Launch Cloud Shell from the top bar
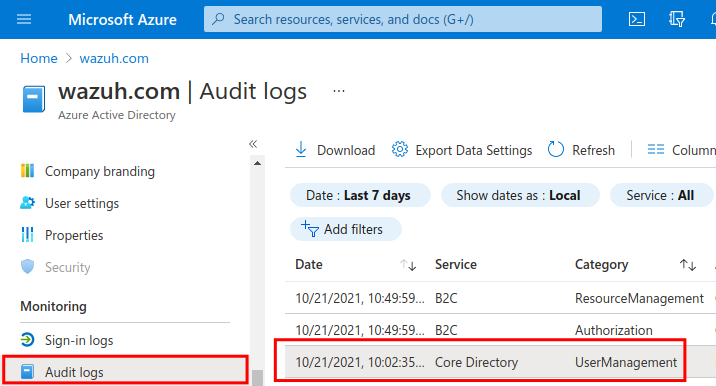Viewport: 716px width, 386px height. (637, 19)
